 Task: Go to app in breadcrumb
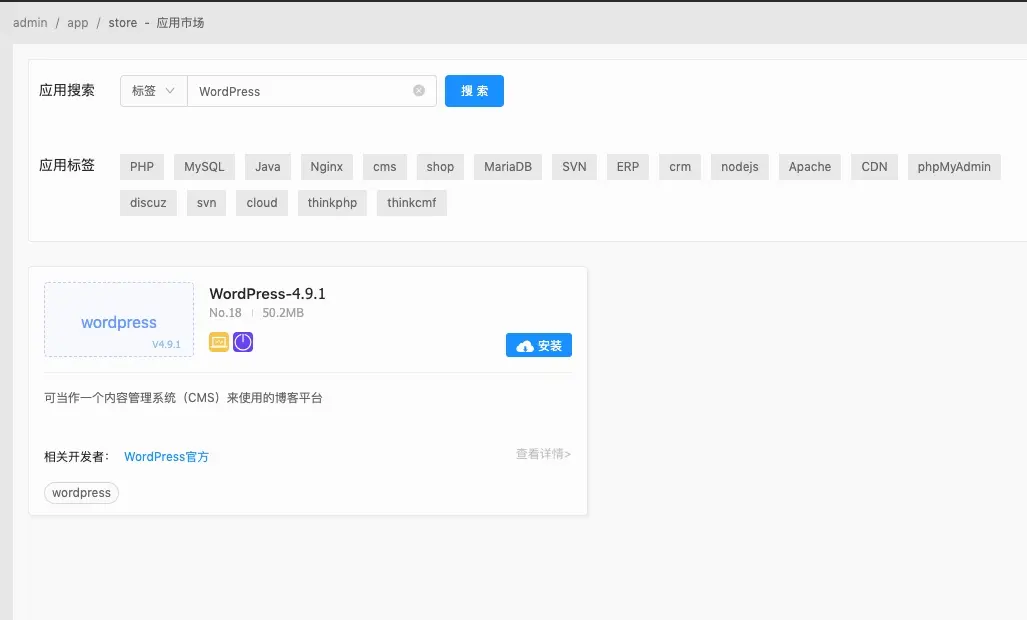[77, 23]
